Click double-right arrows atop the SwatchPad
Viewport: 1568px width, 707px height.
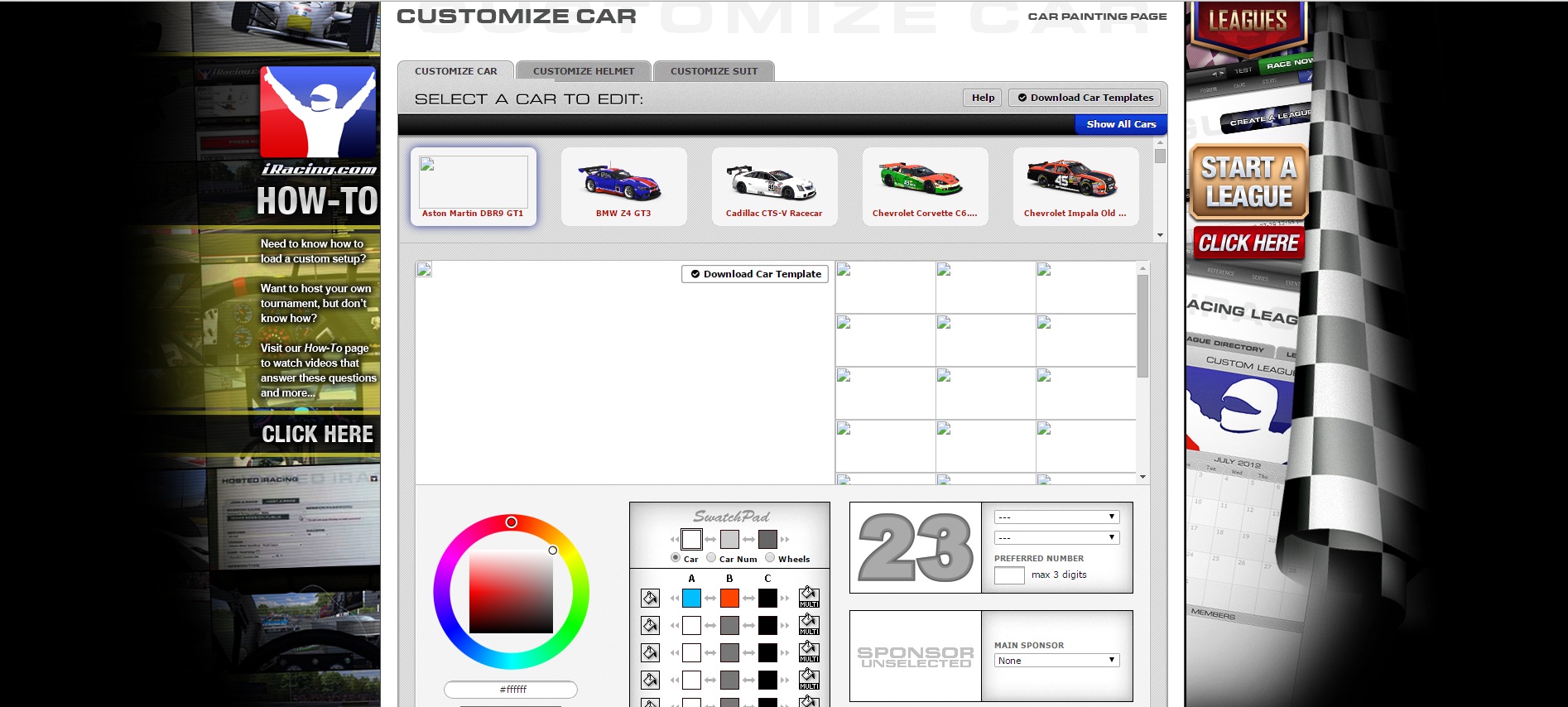(785, 540)
